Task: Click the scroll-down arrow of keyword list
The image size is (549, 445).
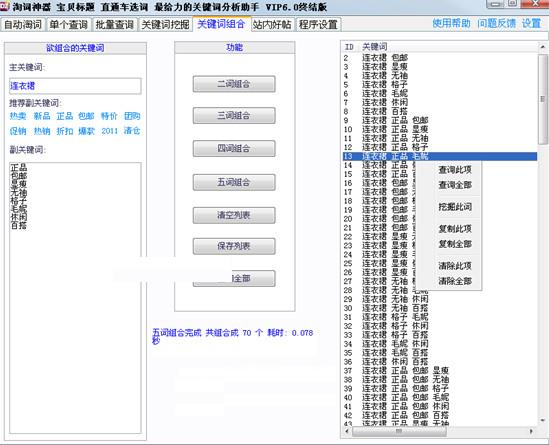Action: (x=543, y=420)
